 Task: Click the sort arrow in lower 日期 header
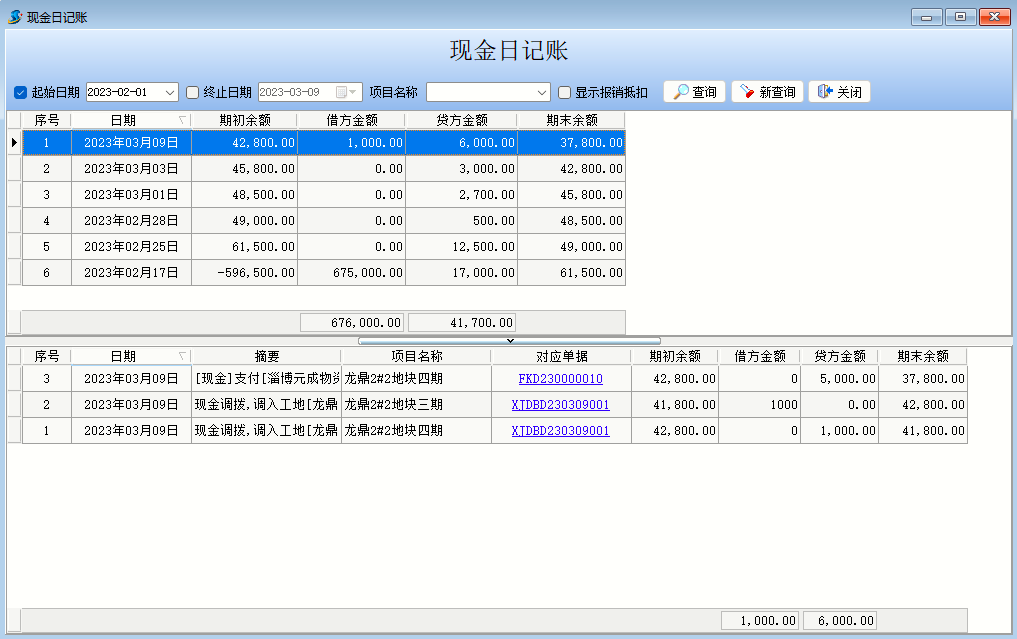182,356
